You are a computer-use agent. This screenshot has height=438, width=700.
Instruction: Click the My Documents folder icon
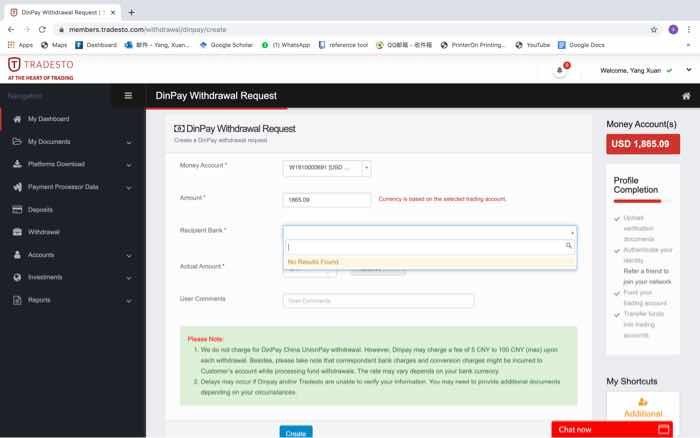17,142
